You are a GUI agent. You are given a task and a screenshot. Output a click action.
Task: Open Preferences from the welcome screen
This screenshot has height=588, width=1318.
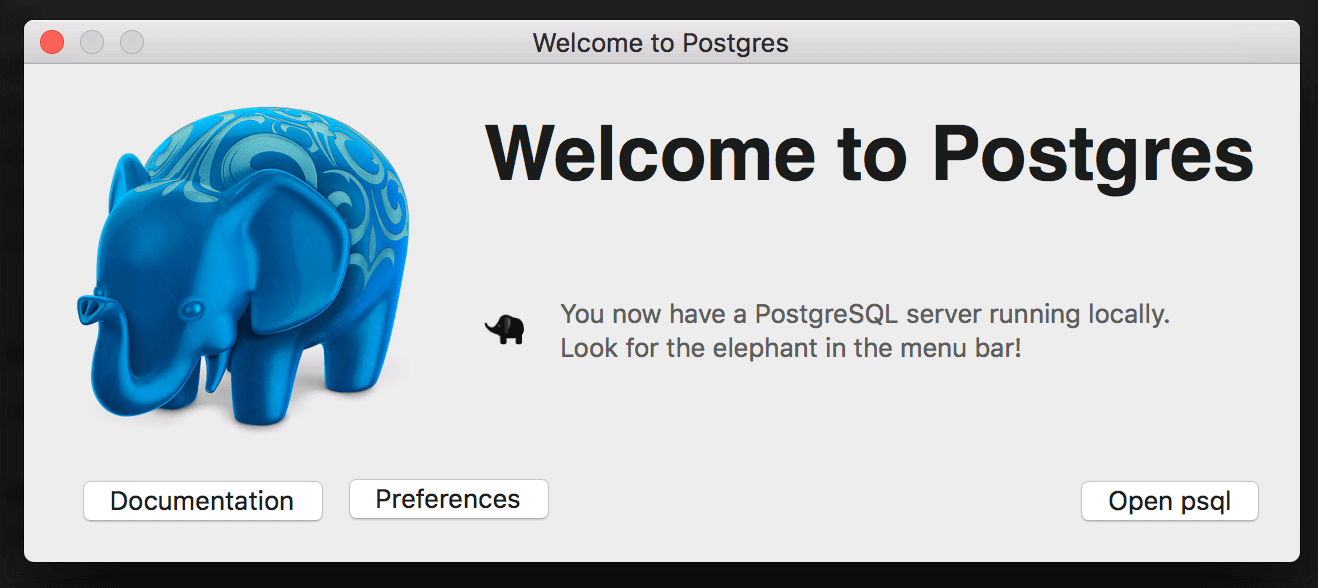click(x=449, y=499)
